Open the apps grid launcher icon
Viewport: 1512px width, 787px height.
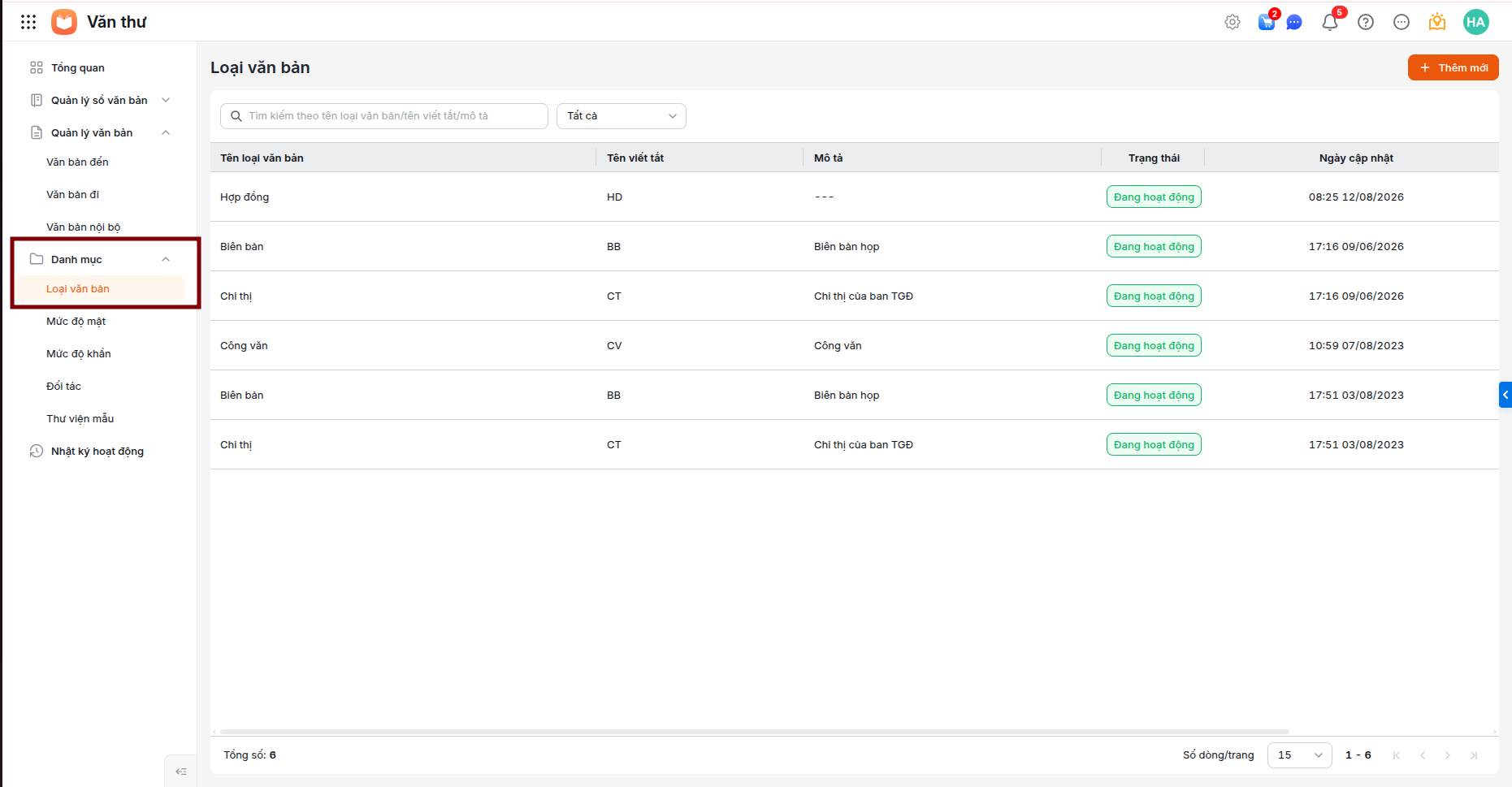[28, 22]
